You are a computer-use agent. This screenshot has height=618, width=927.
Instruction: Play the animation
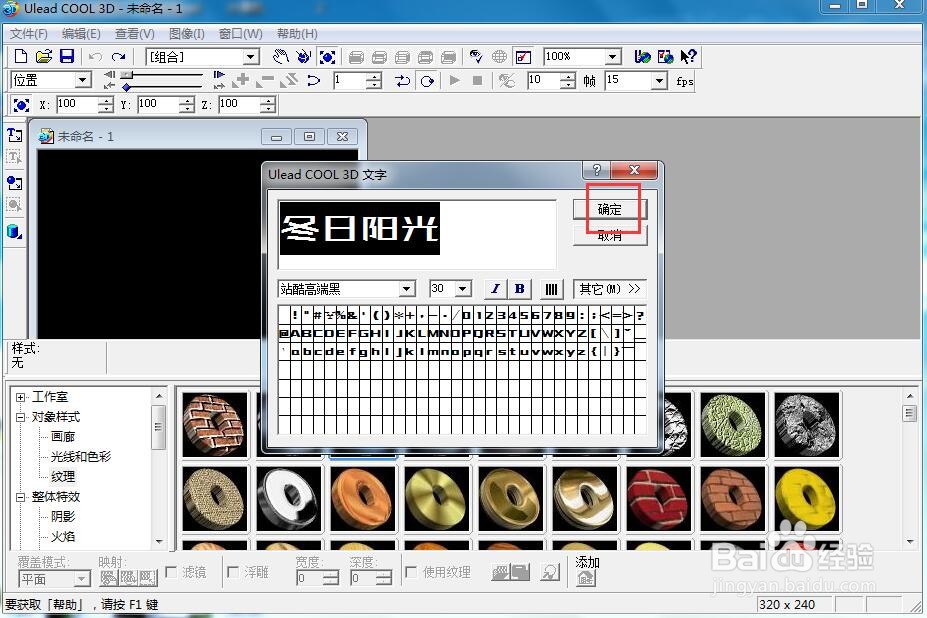[x=455, y=80]
